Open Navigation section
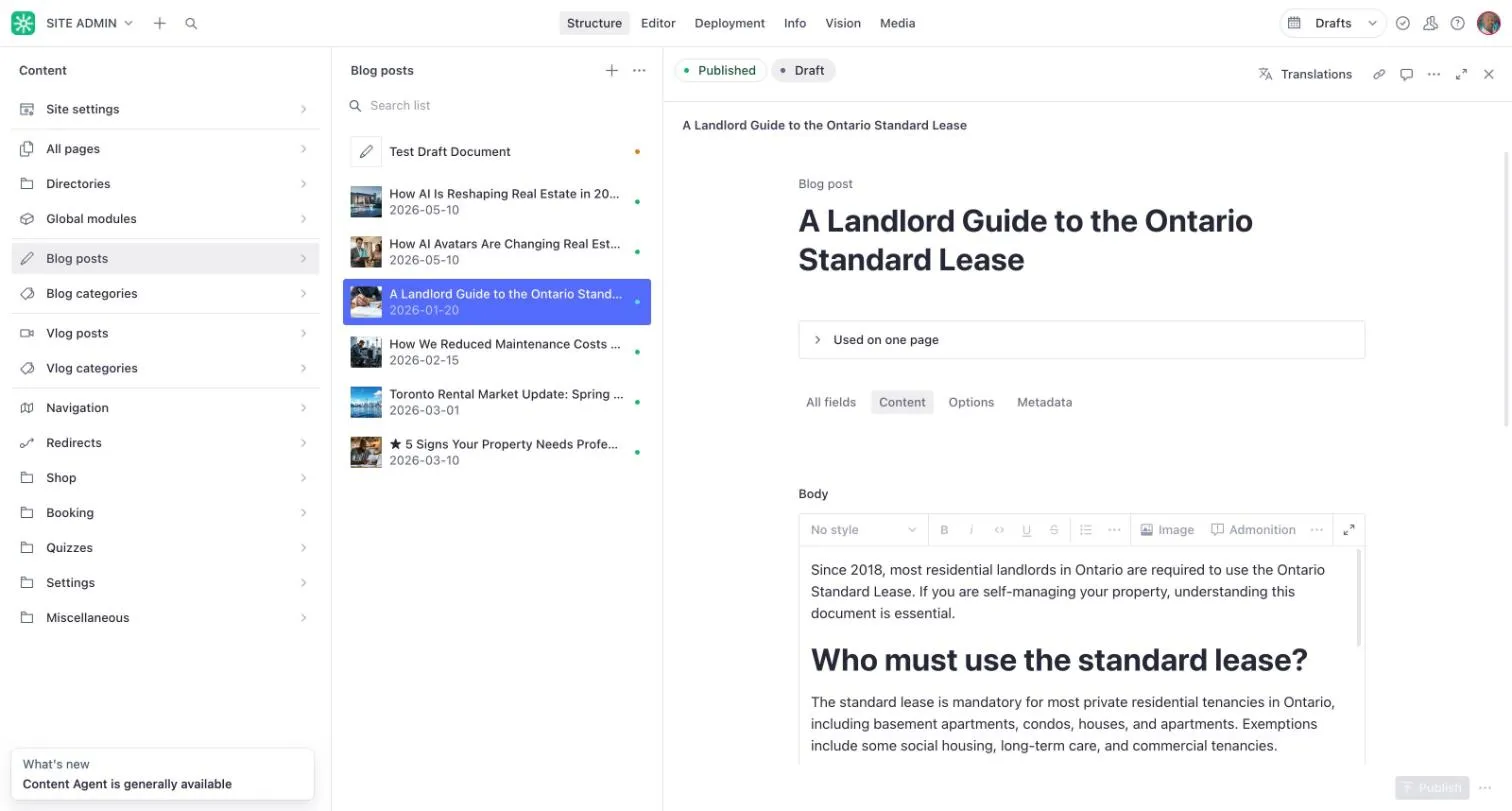 [165, 408]
